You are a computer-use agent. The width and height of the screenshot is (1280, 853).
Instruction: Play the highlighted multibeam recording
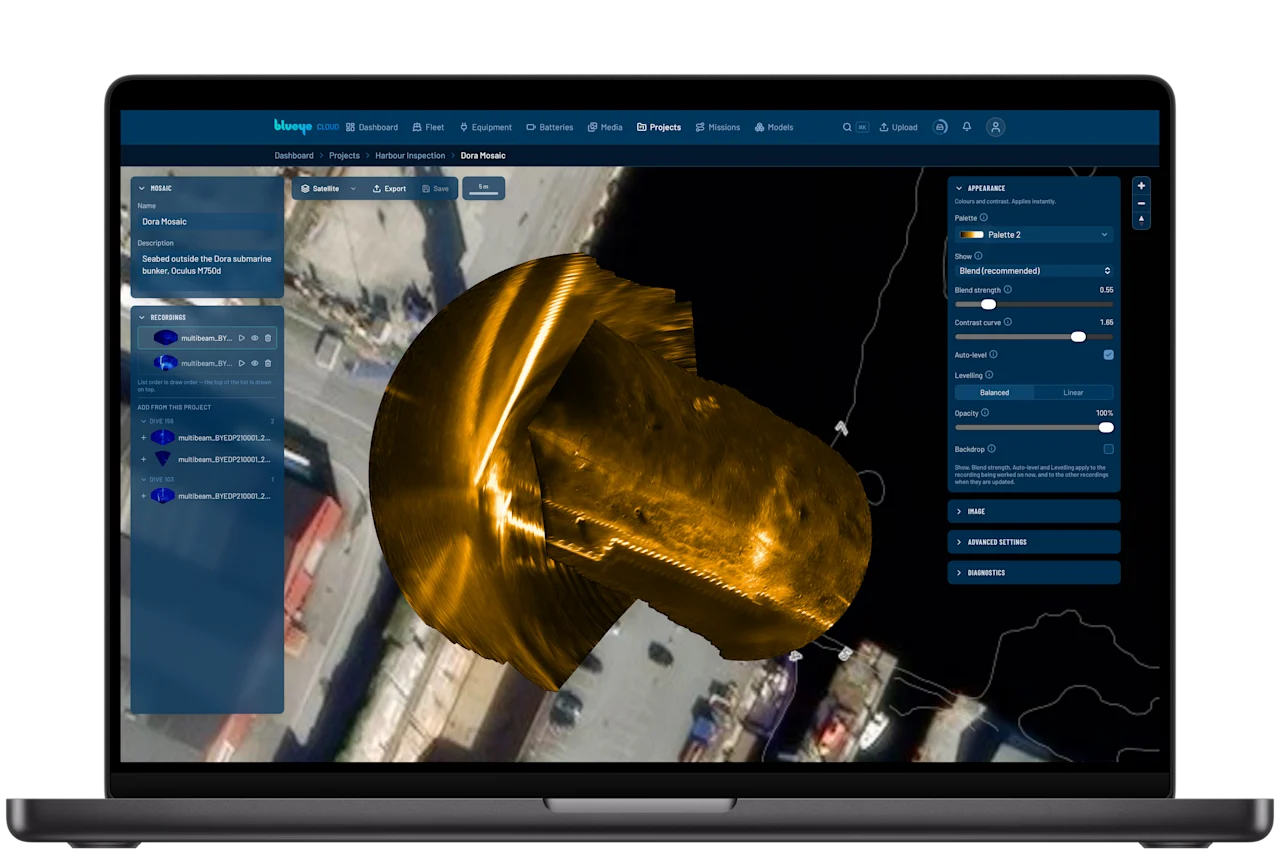pos(242,338)
